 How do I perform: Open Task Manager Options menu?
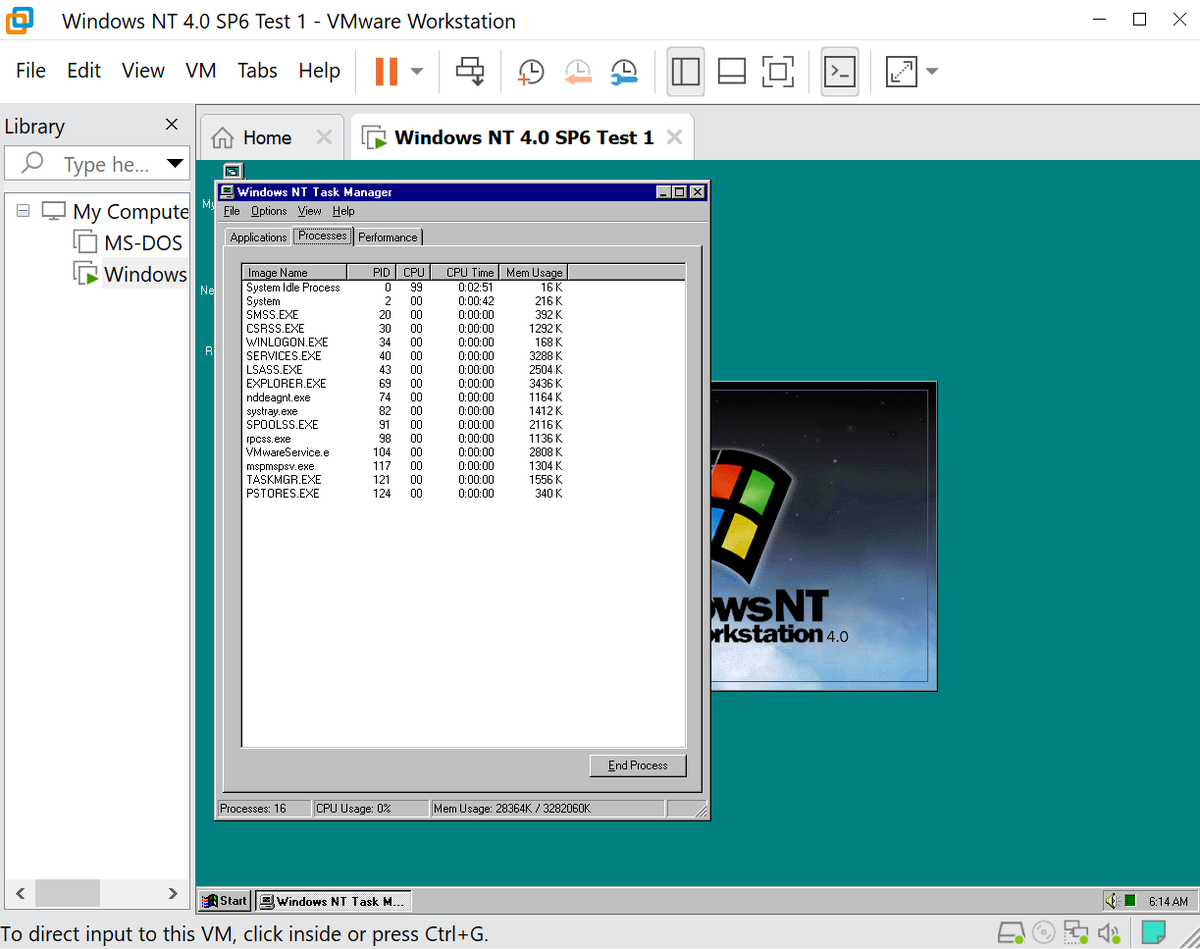[x=269, y=211]
